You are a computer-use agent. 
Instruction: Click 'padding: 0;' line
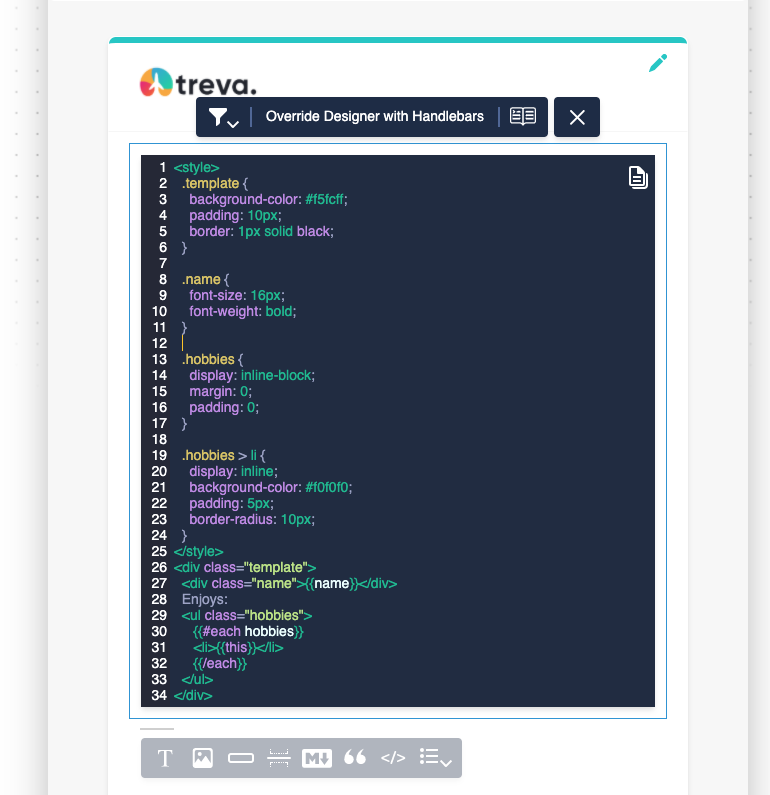tap(224, 407)
